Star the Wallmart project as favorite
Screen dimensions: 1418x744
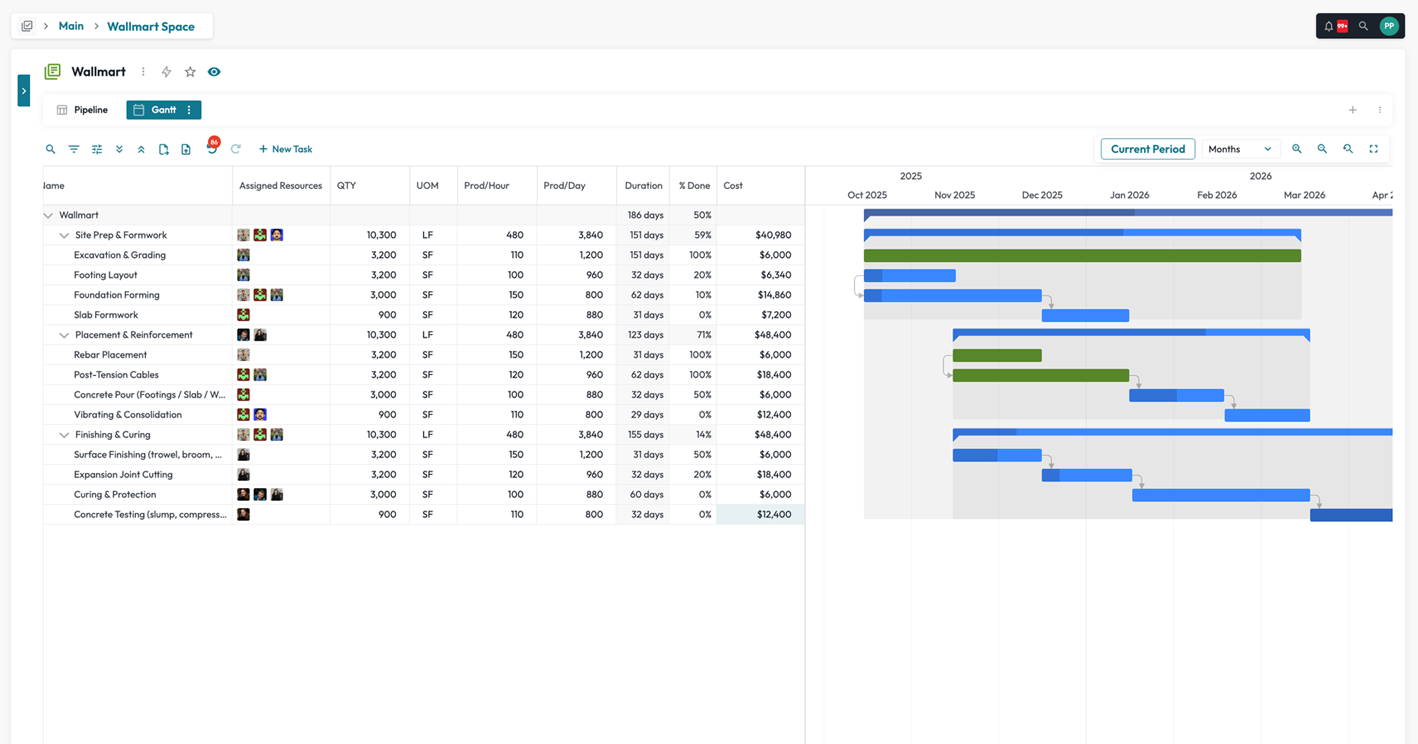tap(190, 72)
